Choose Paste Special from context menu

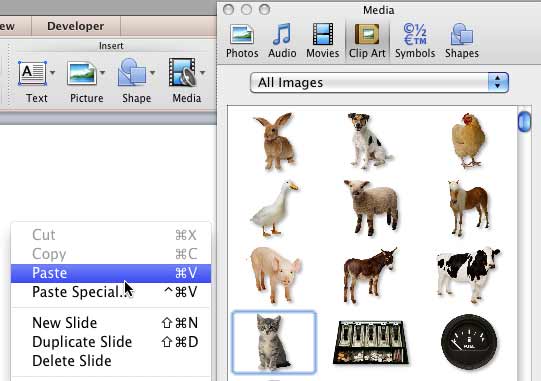pyautogui.click(x=111, y=292)
